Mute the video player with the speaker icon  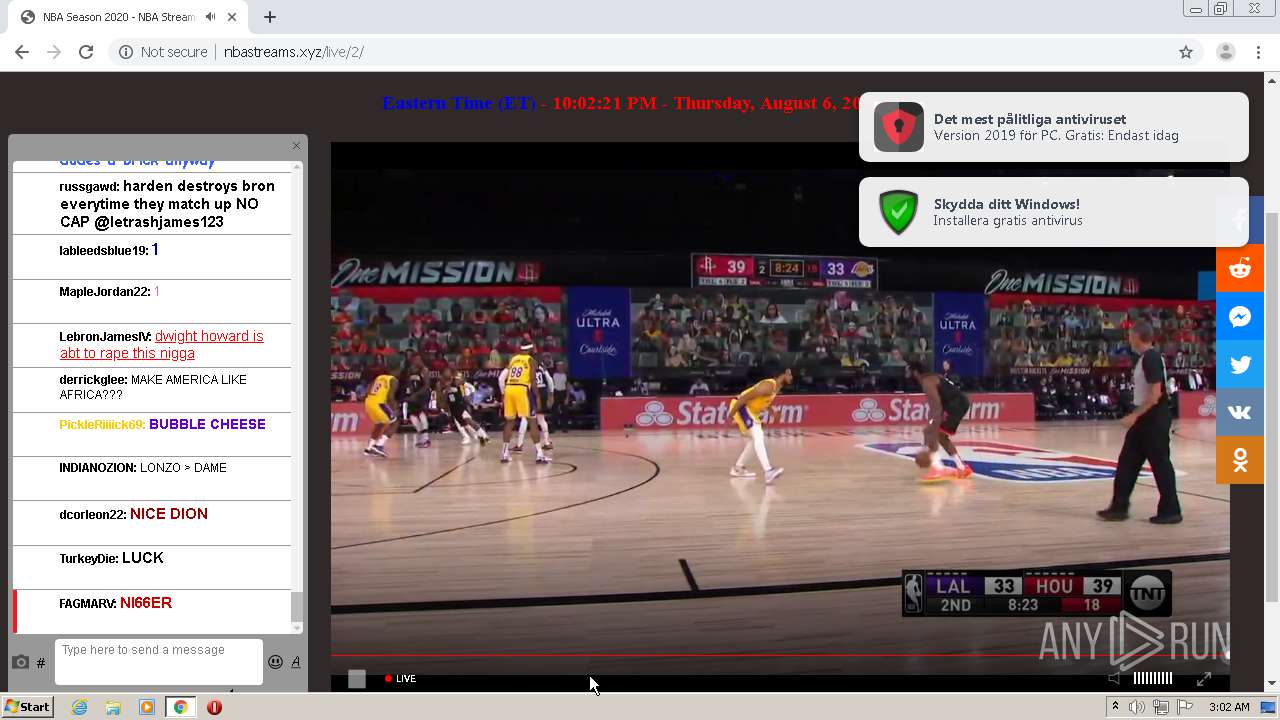tap(1114, 678)
